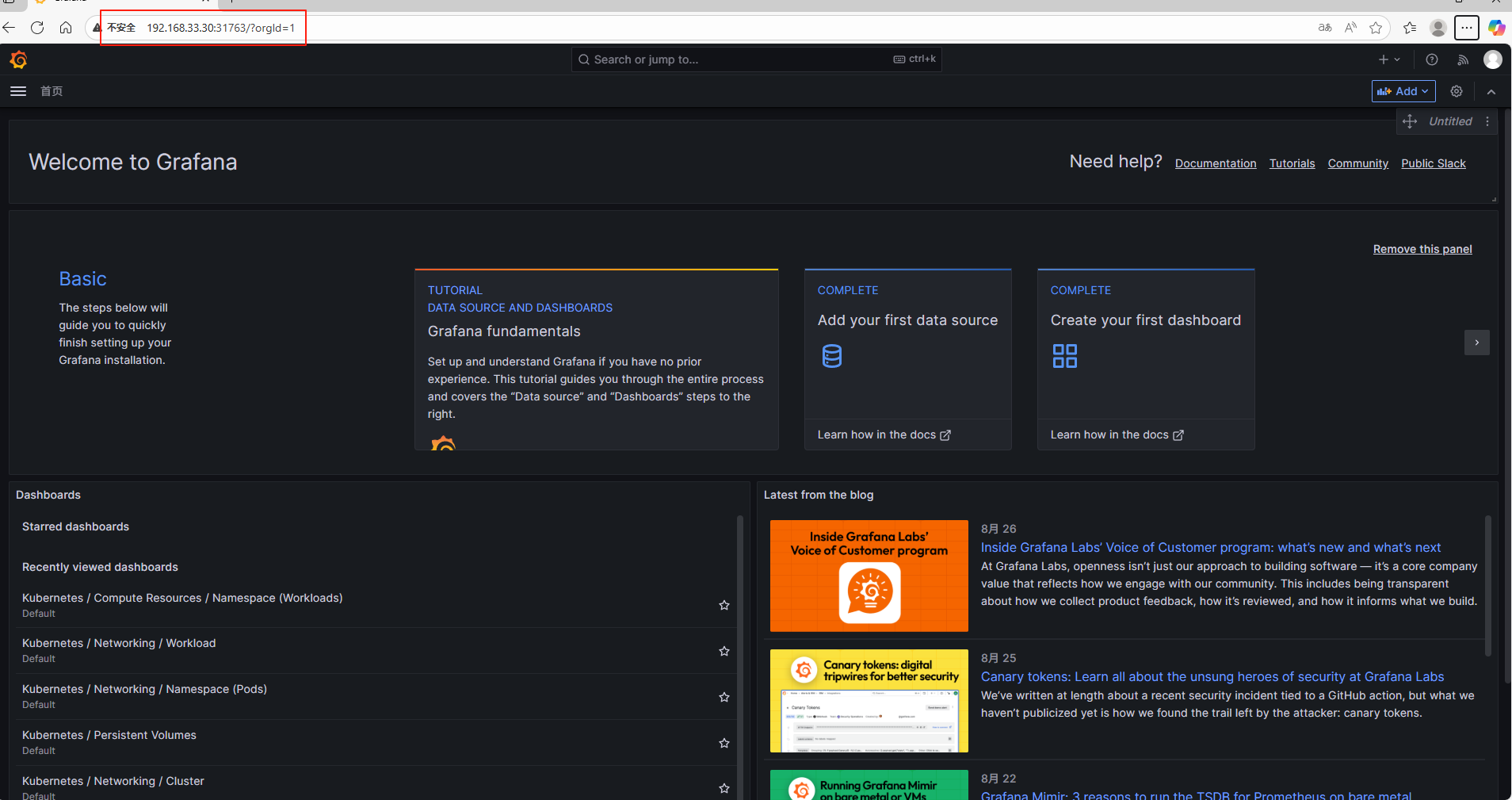This screenshot has height=800, width=1512.
Task: Open the Grafana help icon
Action: pos(1432,59)
